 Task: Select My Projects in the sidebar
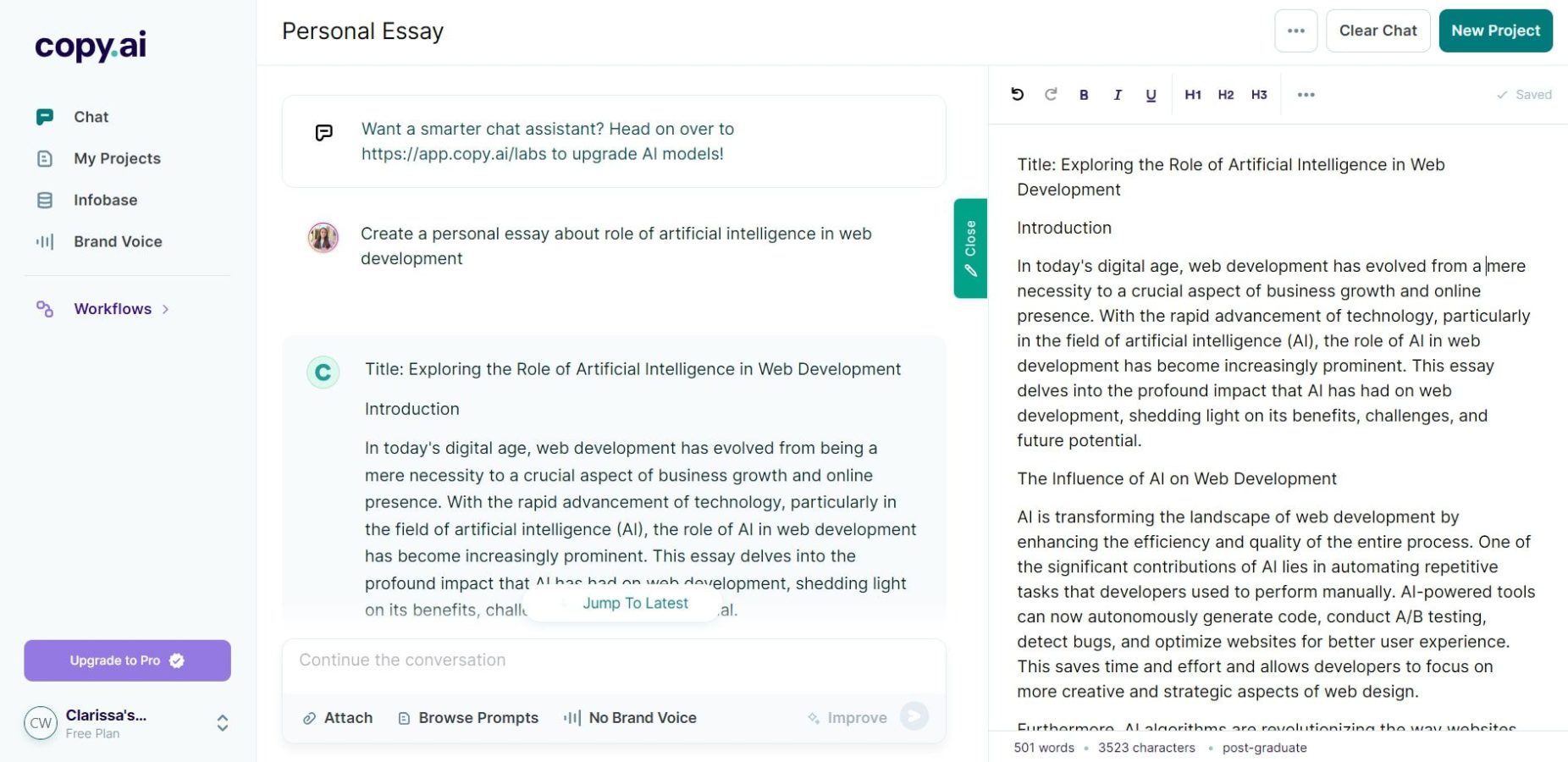click(x=117, y=158)
